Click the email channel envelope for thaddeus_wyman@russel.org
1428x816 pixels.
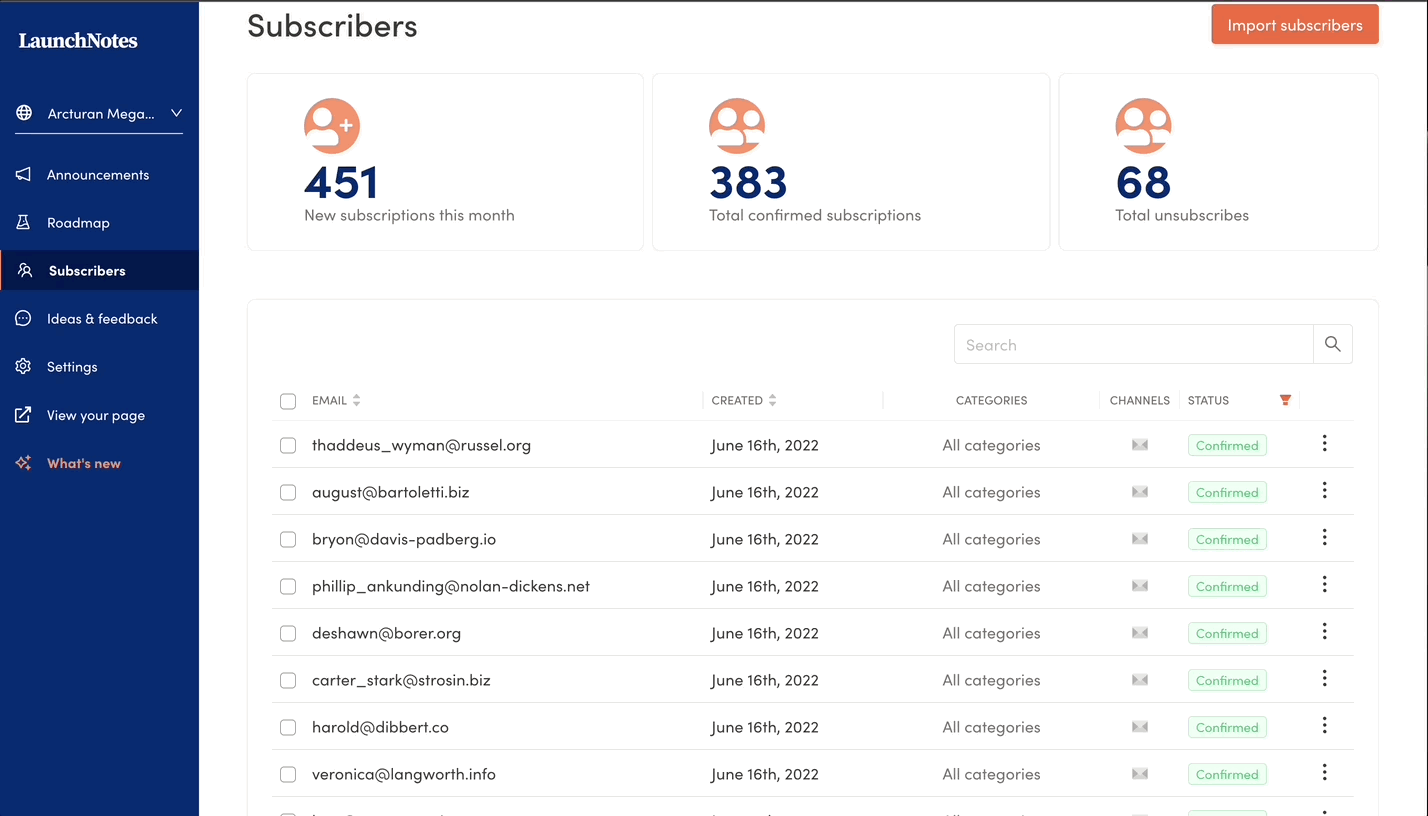click(x=1139, y=445)
